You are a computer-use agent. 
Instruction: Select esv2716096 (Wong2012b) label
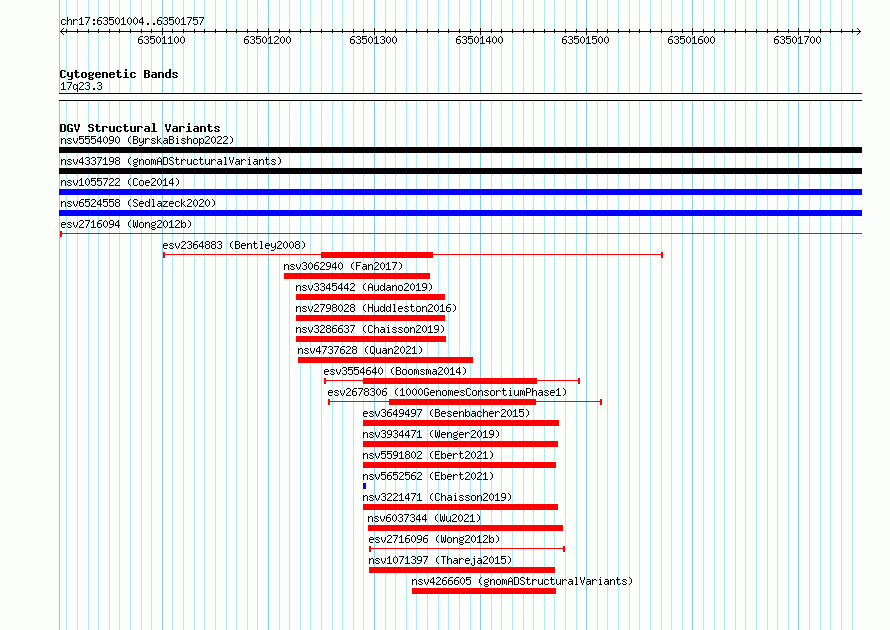pos(434,539)
